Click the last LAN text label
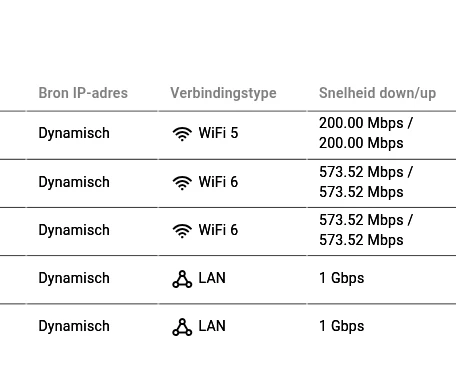456x377 pixels. [212, 326]
